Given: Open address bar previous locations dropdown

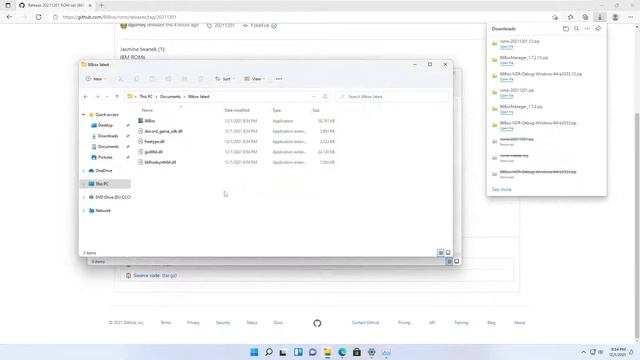Looking at the screenshot, I should pyautogui.click(x=314, y=97).
